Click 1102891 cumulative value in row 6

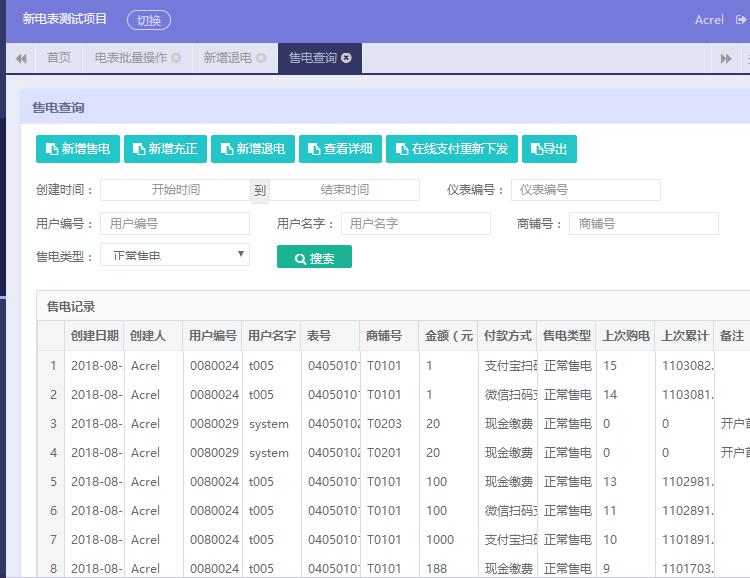pos(687,511)
